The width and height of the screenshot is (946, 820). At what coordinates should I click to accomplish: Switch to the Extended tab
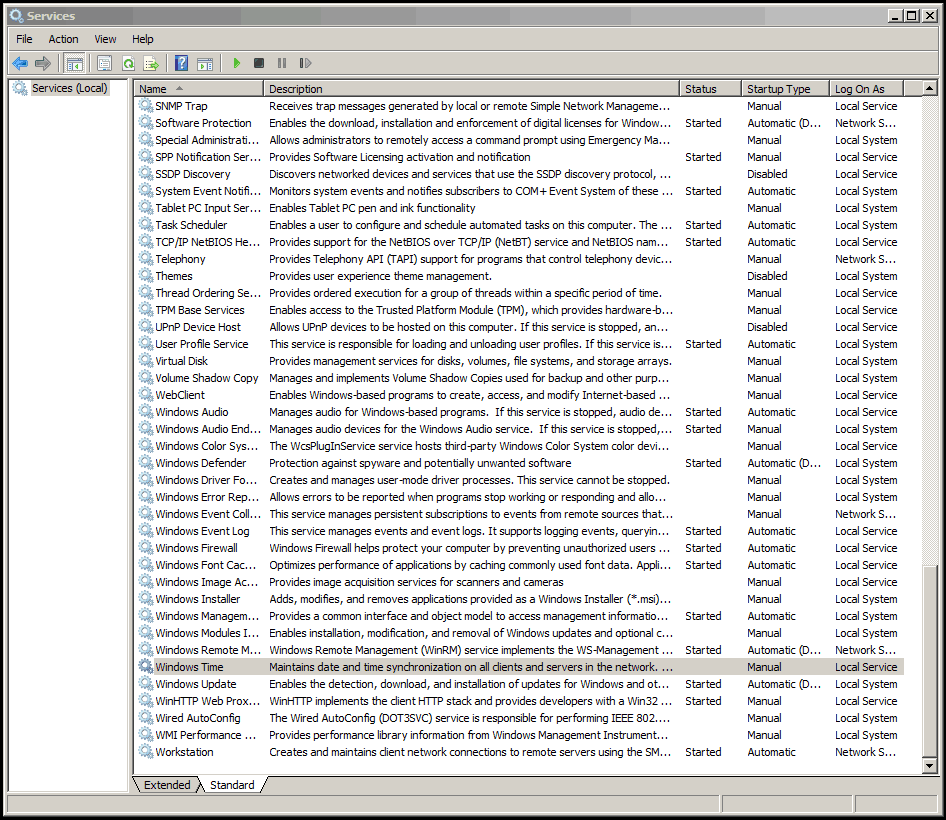tap(167, 784)
